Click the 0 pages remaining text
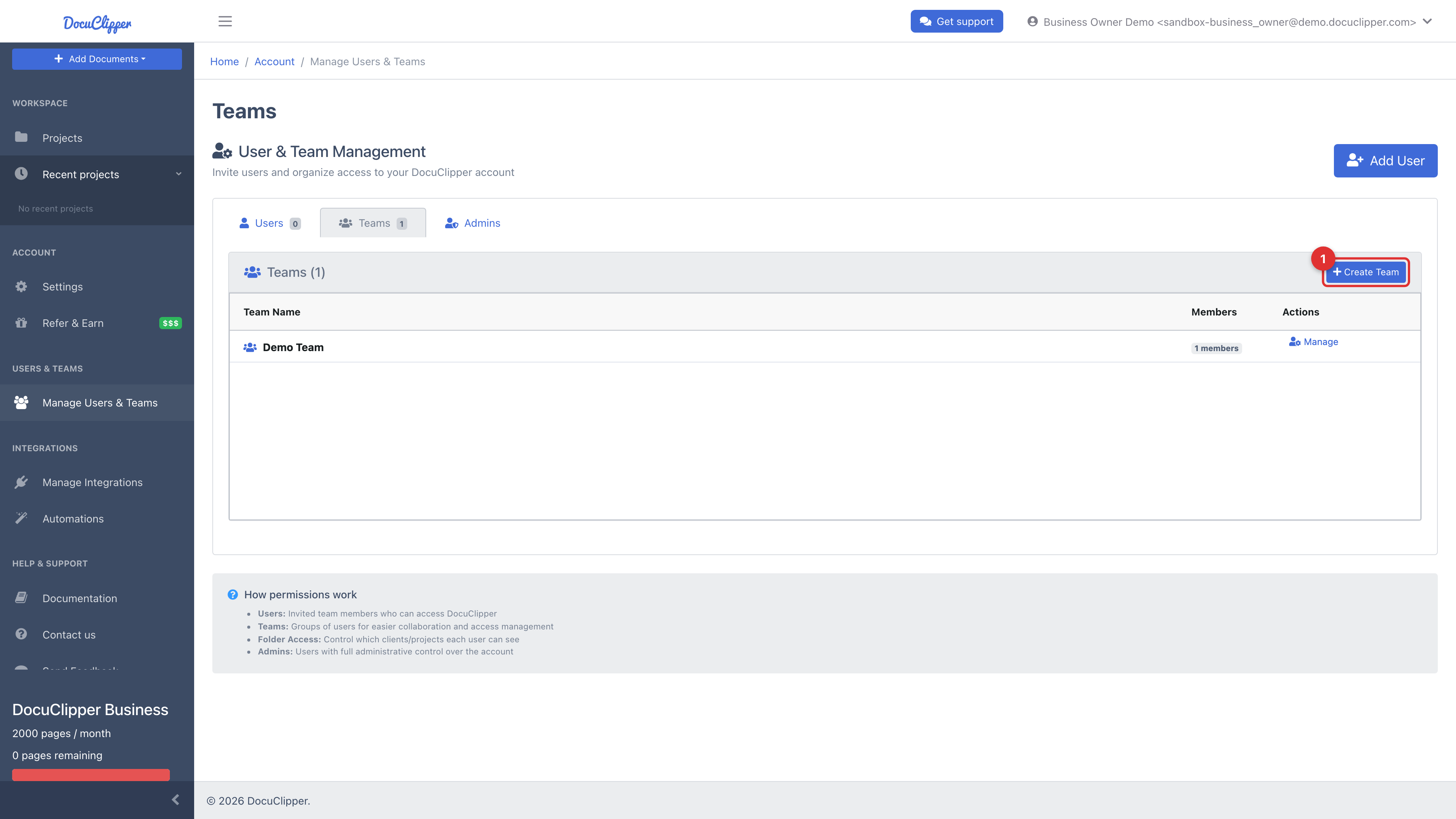This screenshot has height=819, width=1456. point(57,756)
